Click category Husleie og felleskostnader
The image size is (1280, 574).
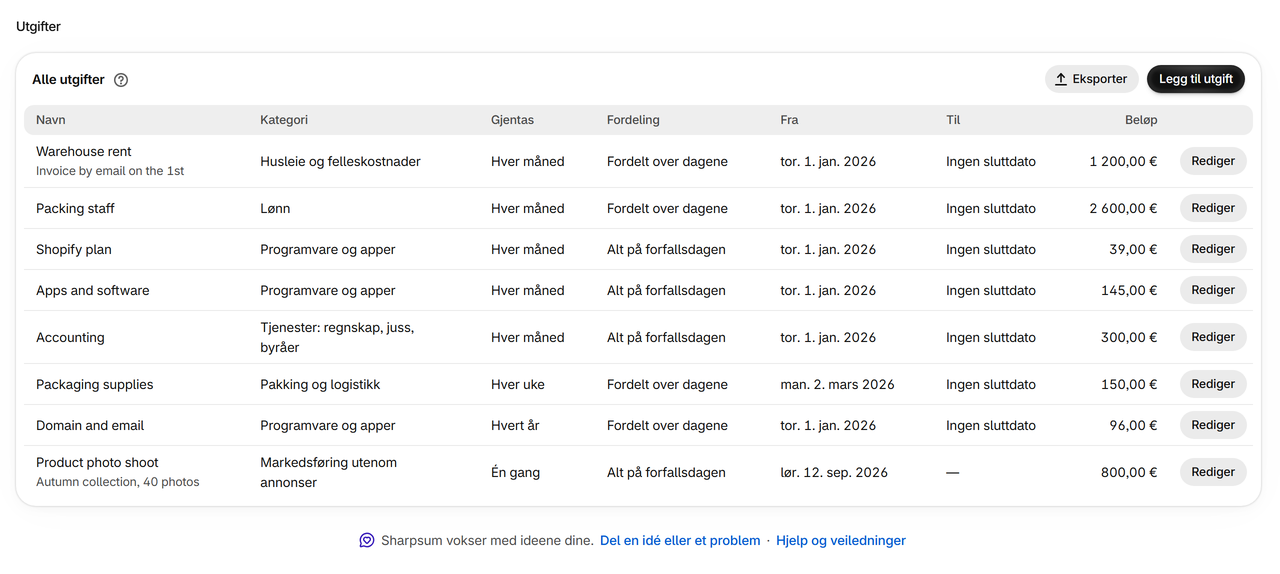pos(340,161)
